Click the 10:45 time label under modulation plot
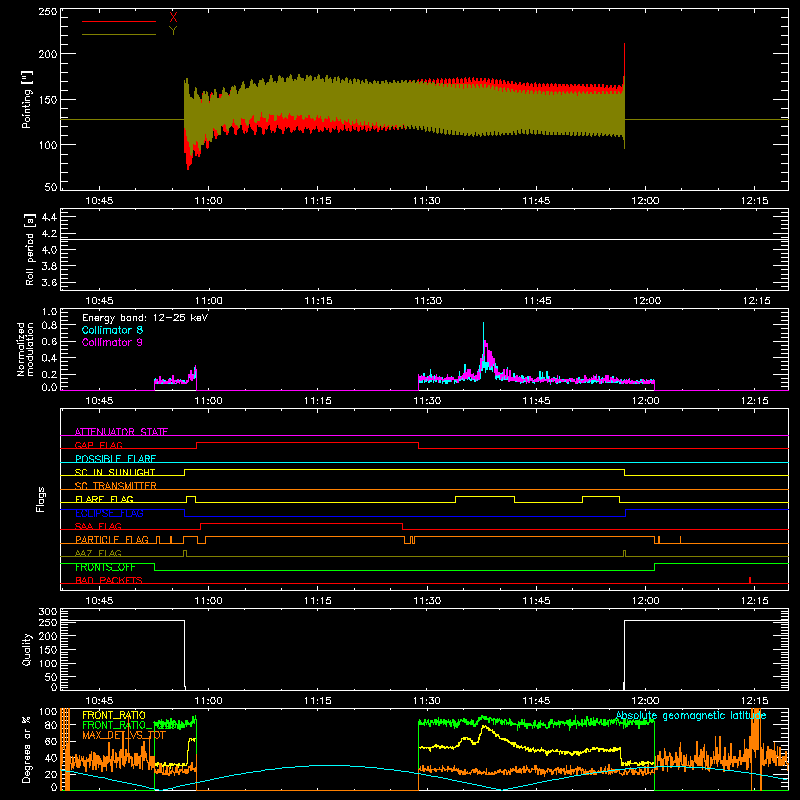The height and width of the screenshot is (800, 800). tap(99, 401)
